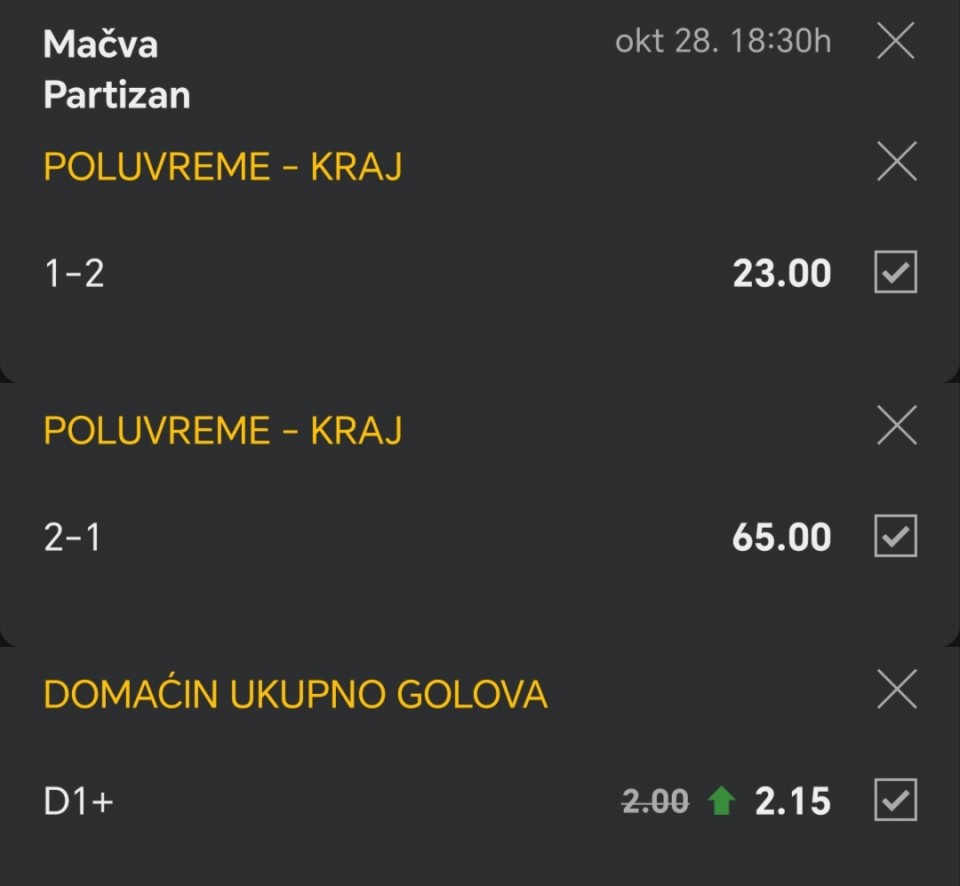
Task: Remove the 2-1 Poluvreme - Kraj selection
Action: 896,426
